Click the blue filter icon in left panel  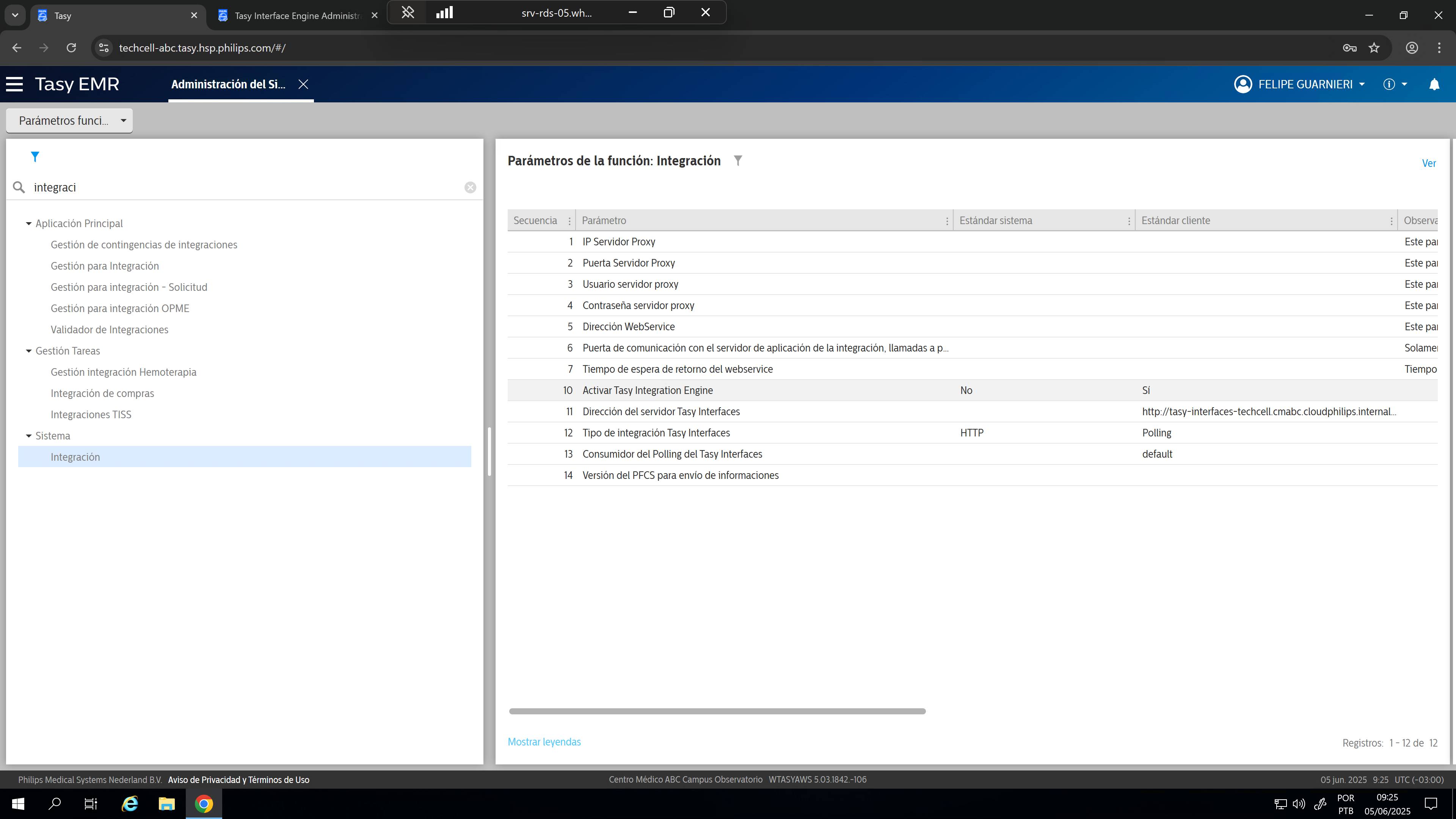[x=35, y=157]
